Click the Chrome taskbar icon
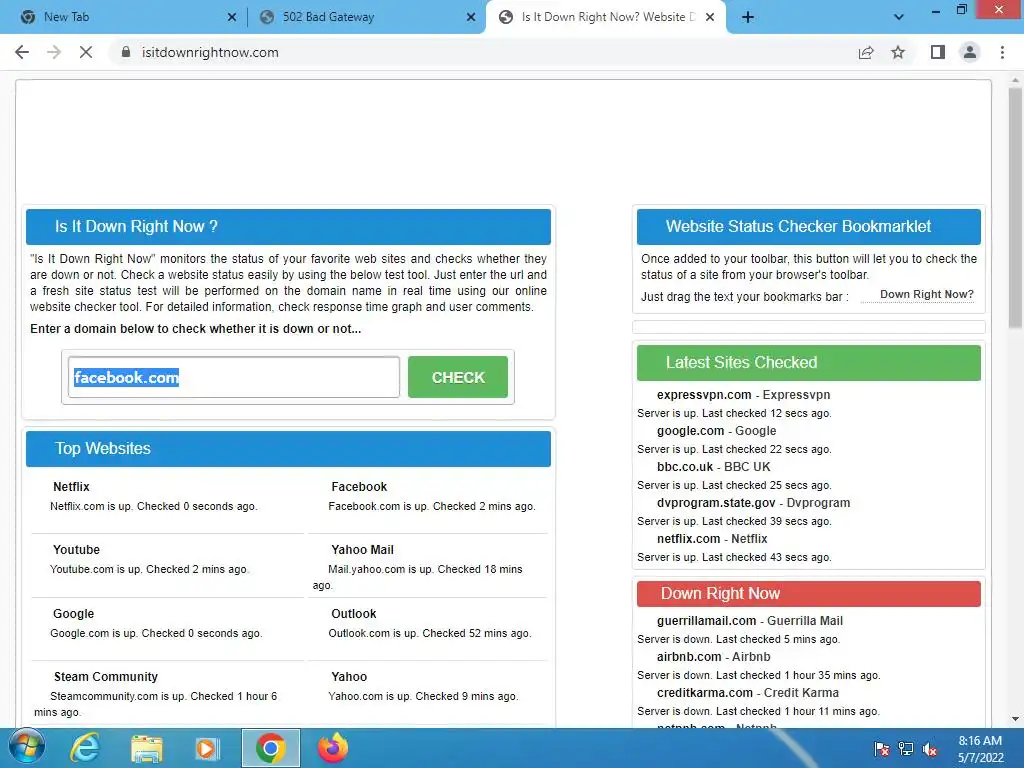This screenshot has height=768, width=1024. [270, 748]
